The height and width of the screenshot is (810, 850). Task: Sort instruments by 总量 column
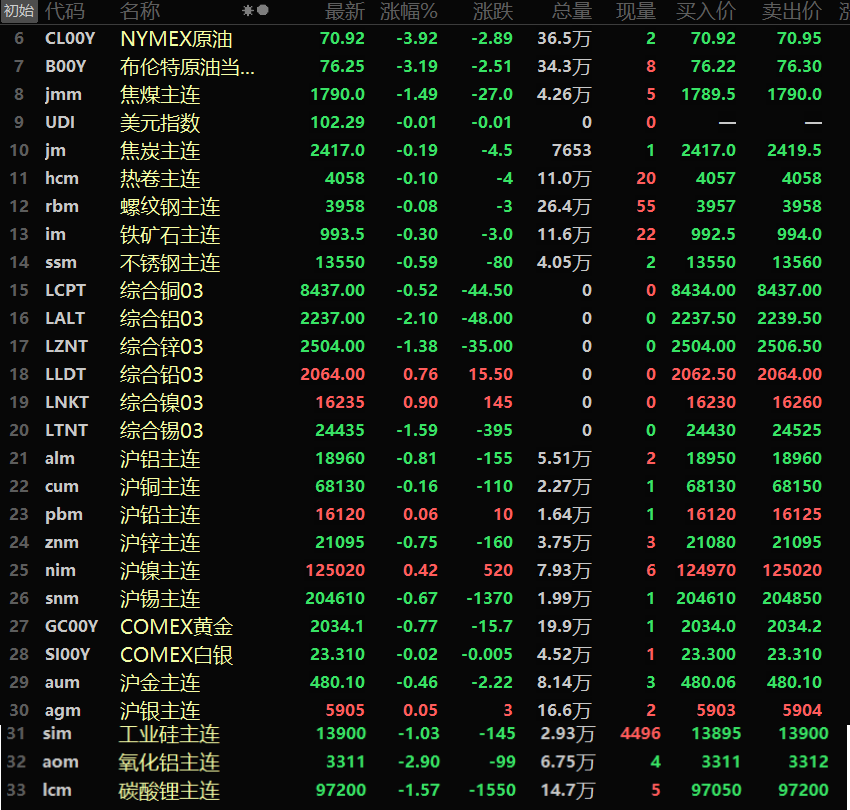pos(573,11)
